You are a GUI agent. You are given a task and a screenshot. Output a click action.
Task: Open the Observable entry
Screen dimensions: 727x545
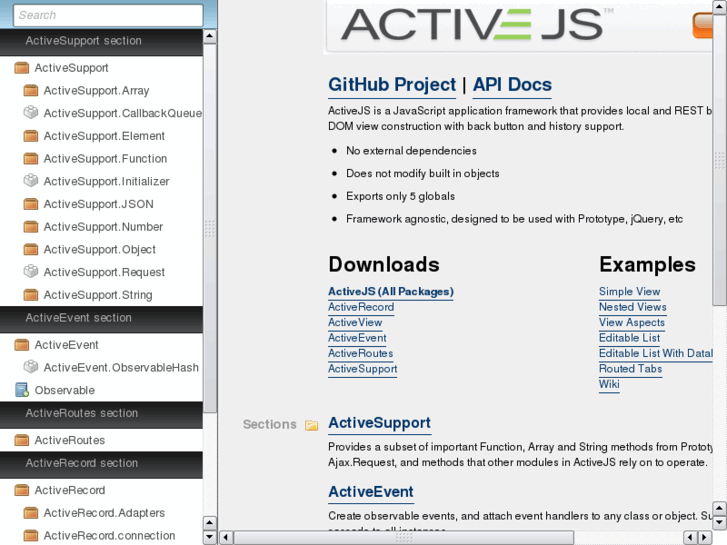pyautogui.click(x=64, y=391)
